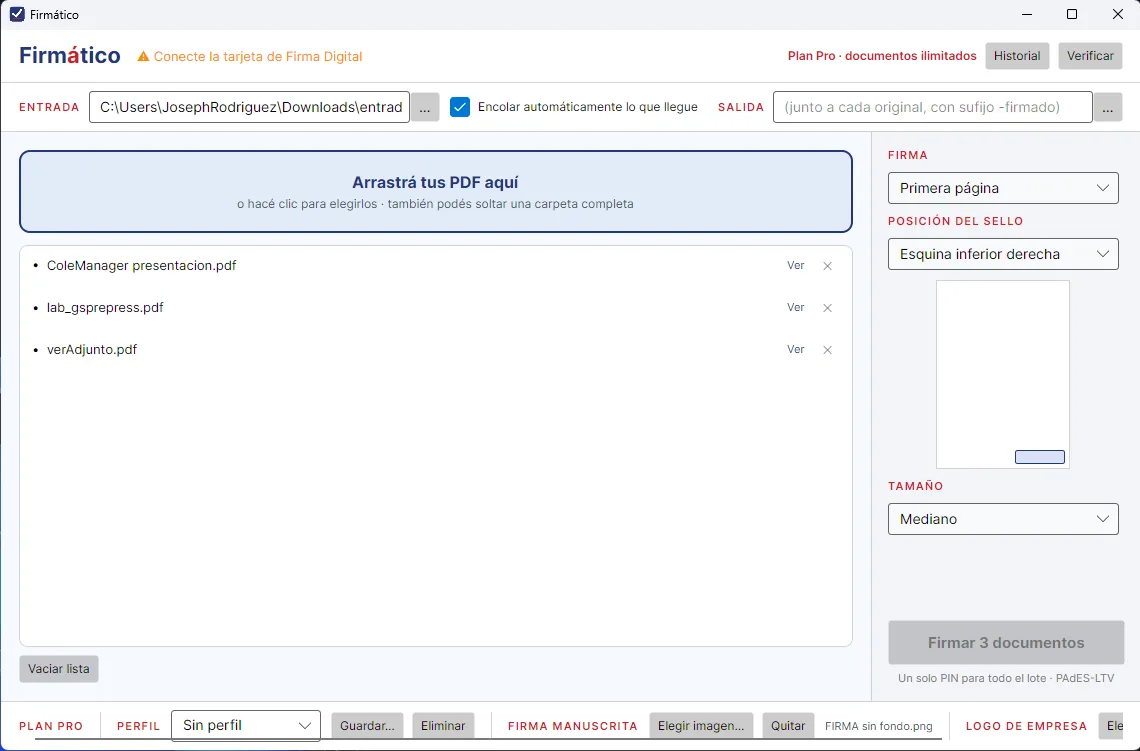This screenshot has height=751, width=1140.
Task: Click Elegir imagen... for firma manuscrita
Action: tap(701, 726)
